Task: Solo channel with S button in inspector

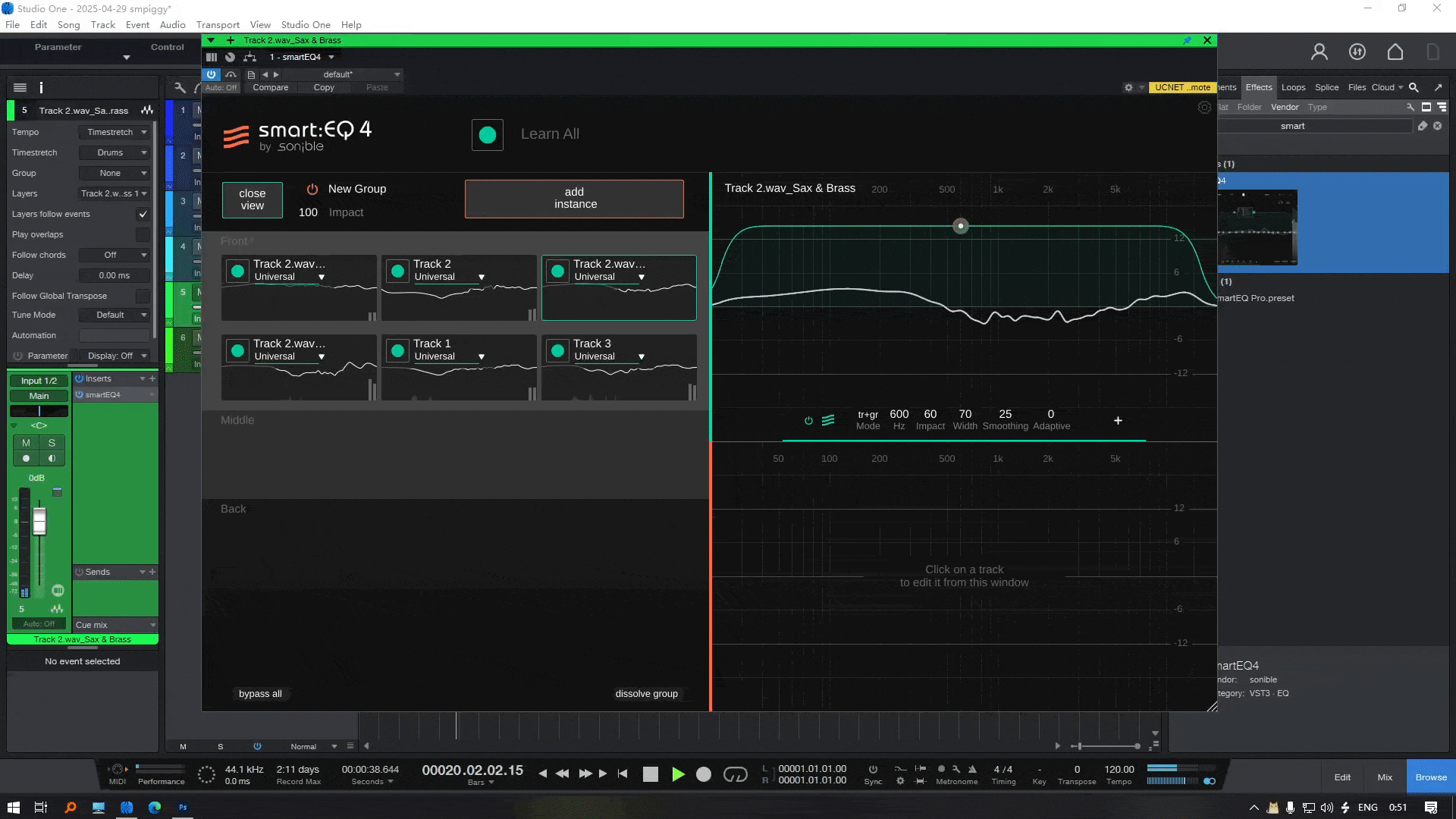Action: pyautogui.click(x=52, y=443)
